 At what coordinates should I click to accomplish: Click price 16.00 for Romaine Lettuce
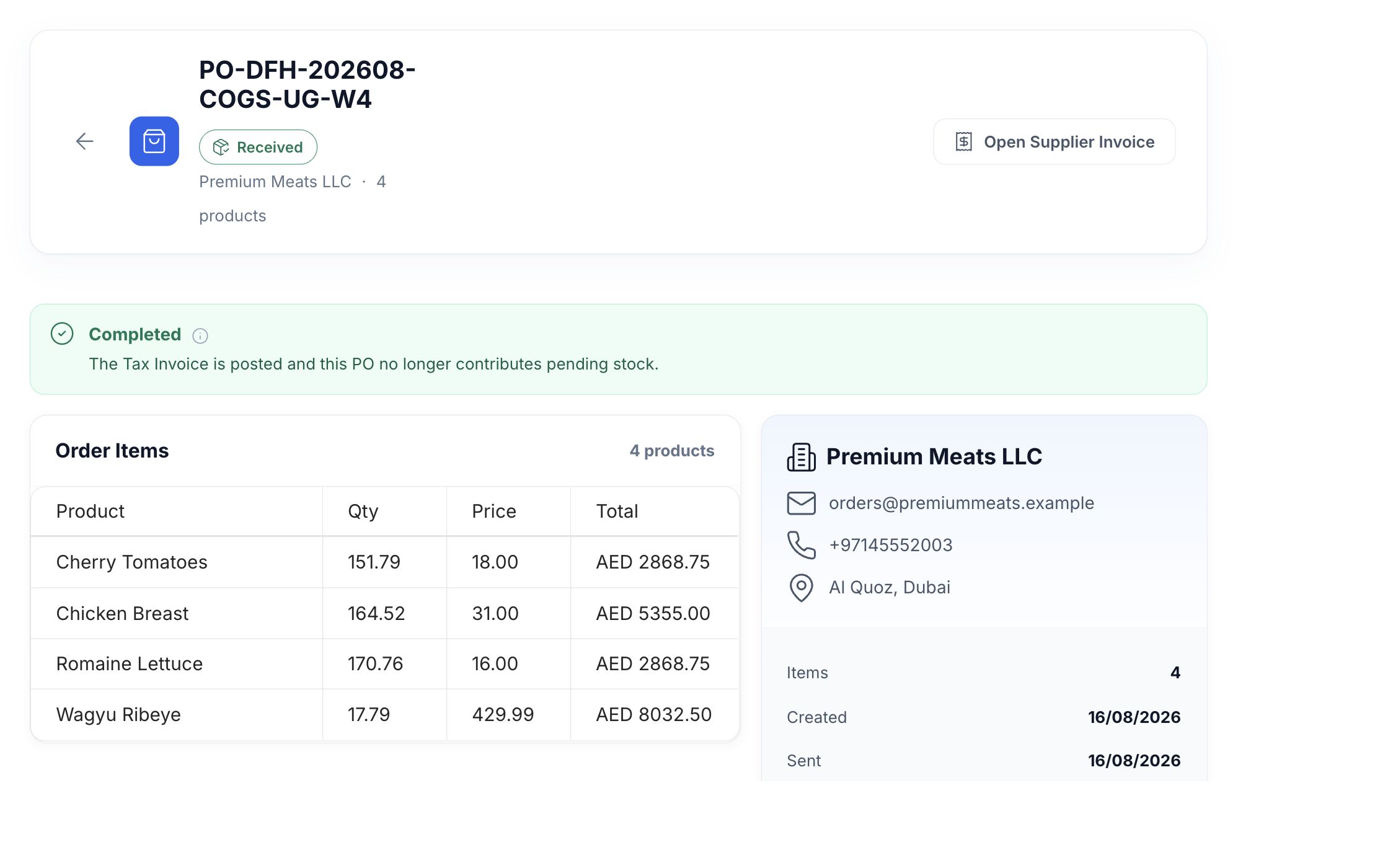pos(495,663)
